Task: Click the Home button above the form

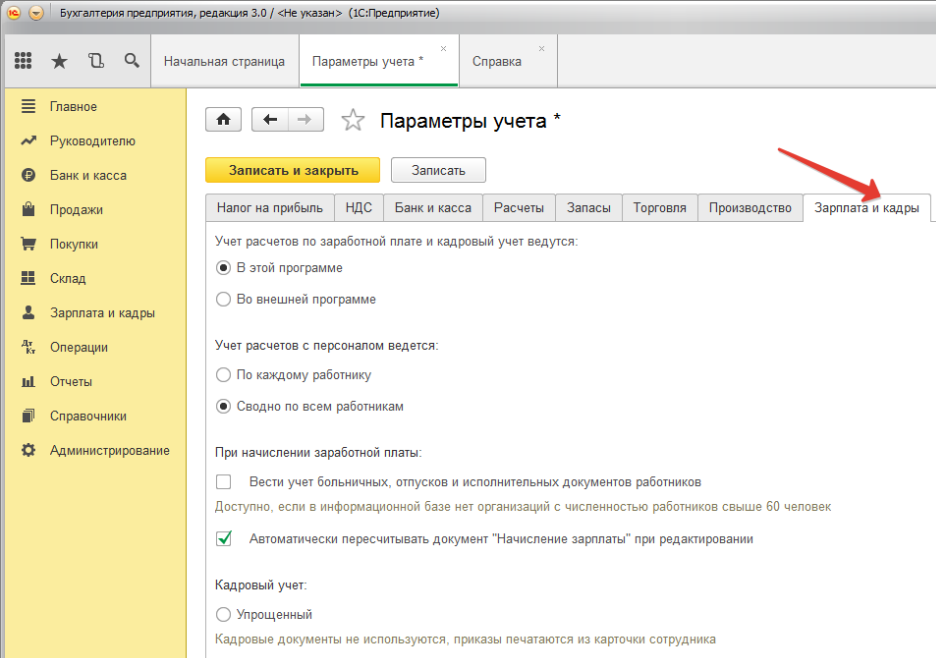Action: [223, 120]
